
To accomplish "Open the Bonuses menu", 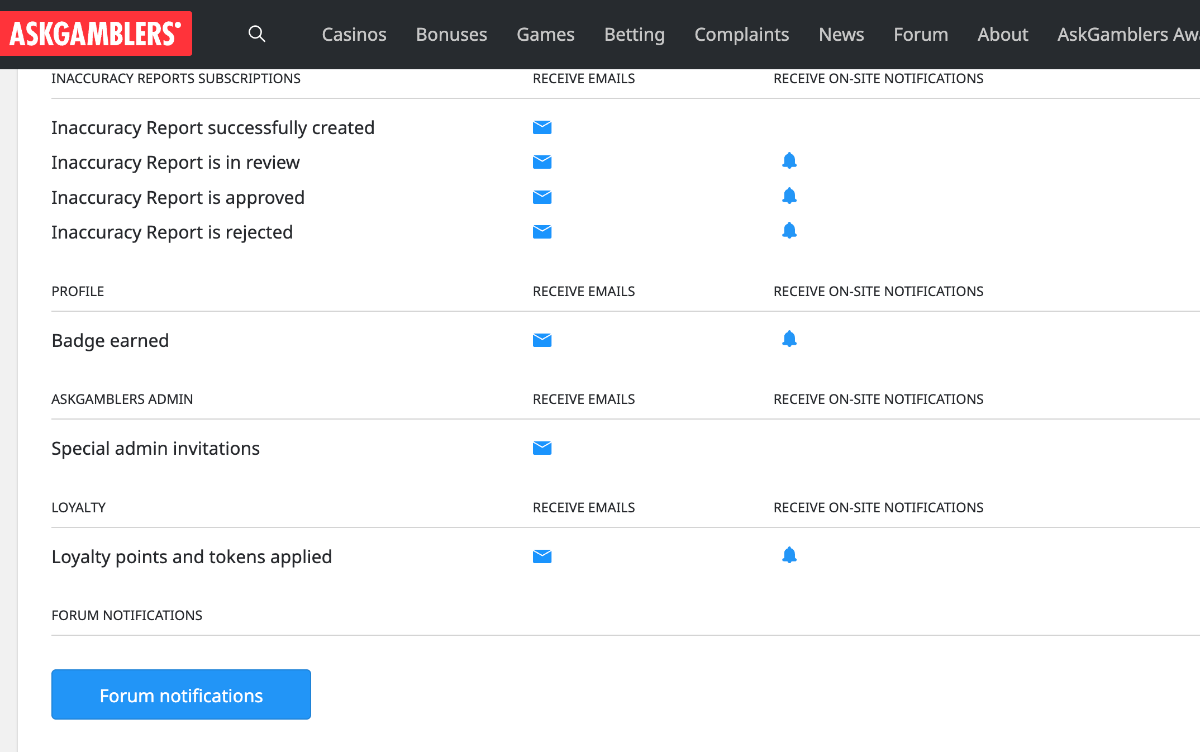I will pos(451,34).
